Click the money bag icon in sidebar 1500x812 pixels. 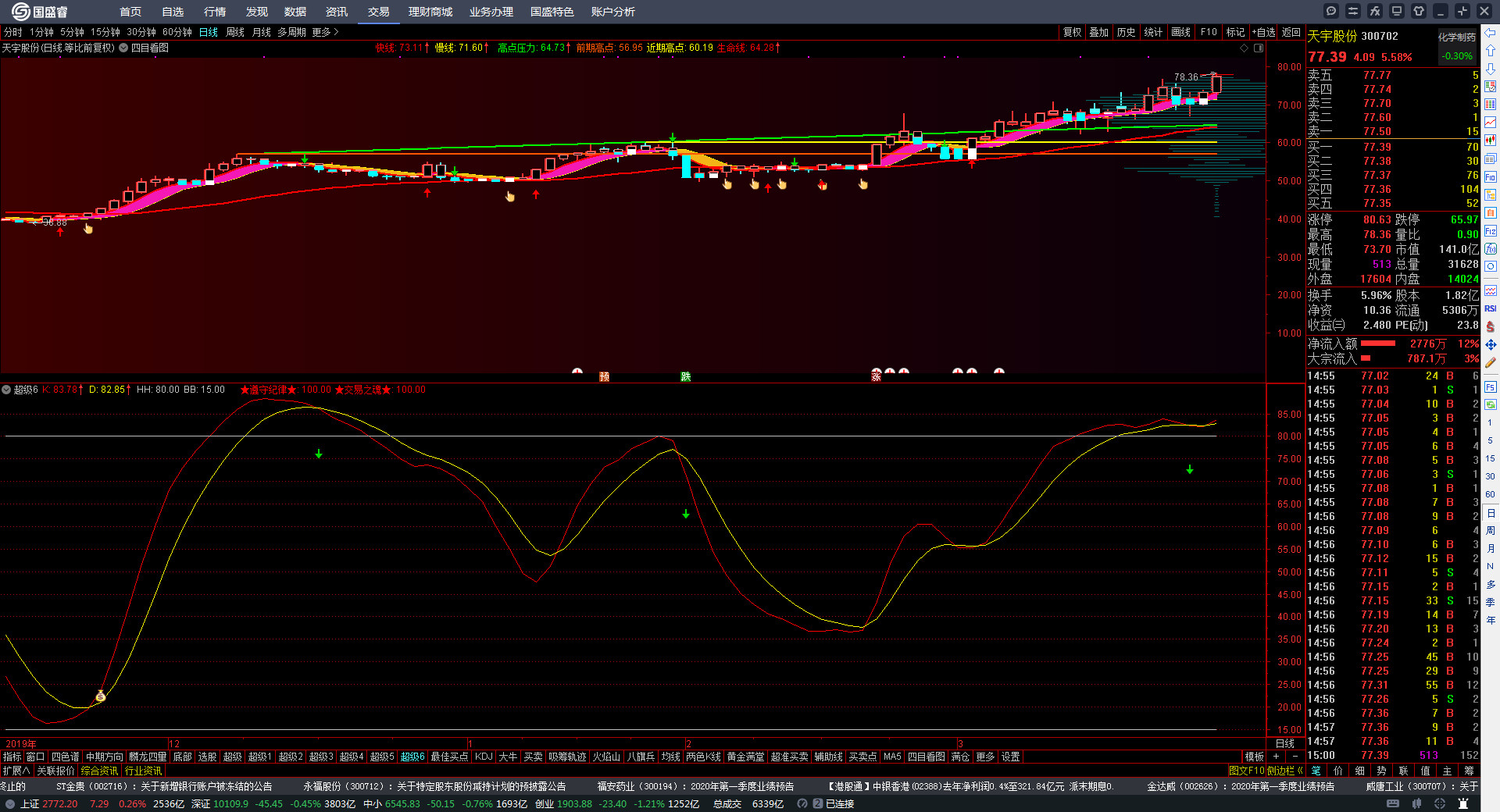(1491, 326)
